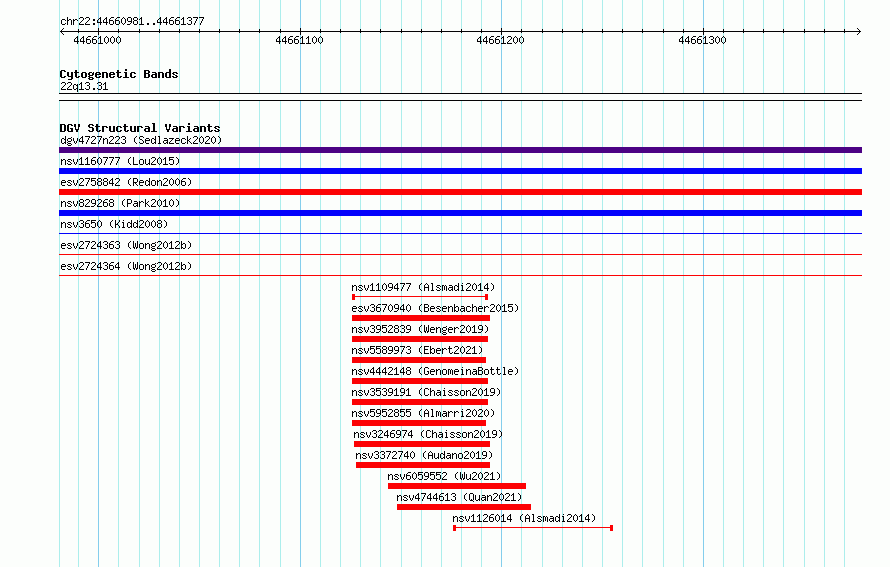Screen dimensions: 890x567
Task: Click the 44661100 ruler position label
Action: click(299, 40)
